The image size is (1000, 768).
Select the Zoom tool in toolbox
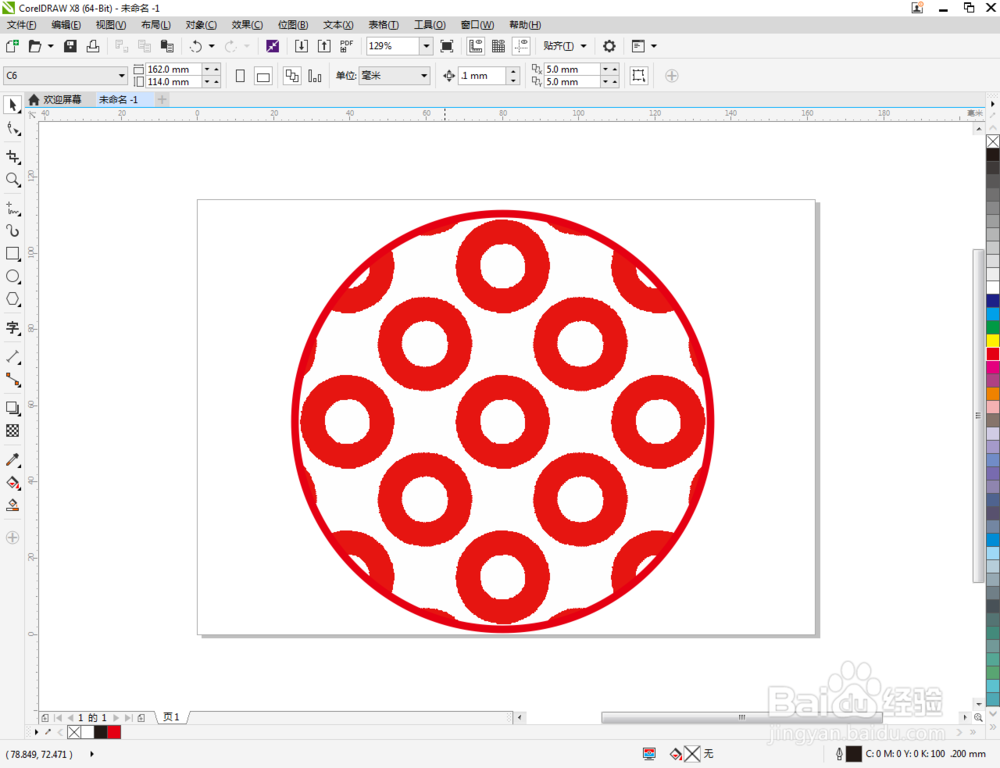(12, 180)
